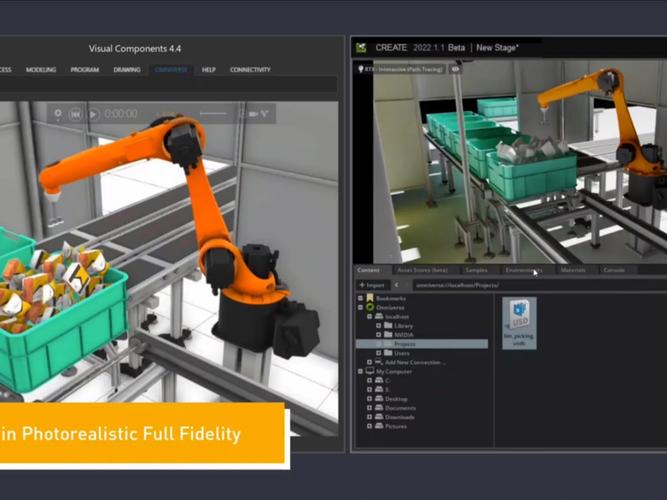This screenshot has height=500, width=667.
Task: Collapse the My Computer node
Action: [x=360, y=371]
